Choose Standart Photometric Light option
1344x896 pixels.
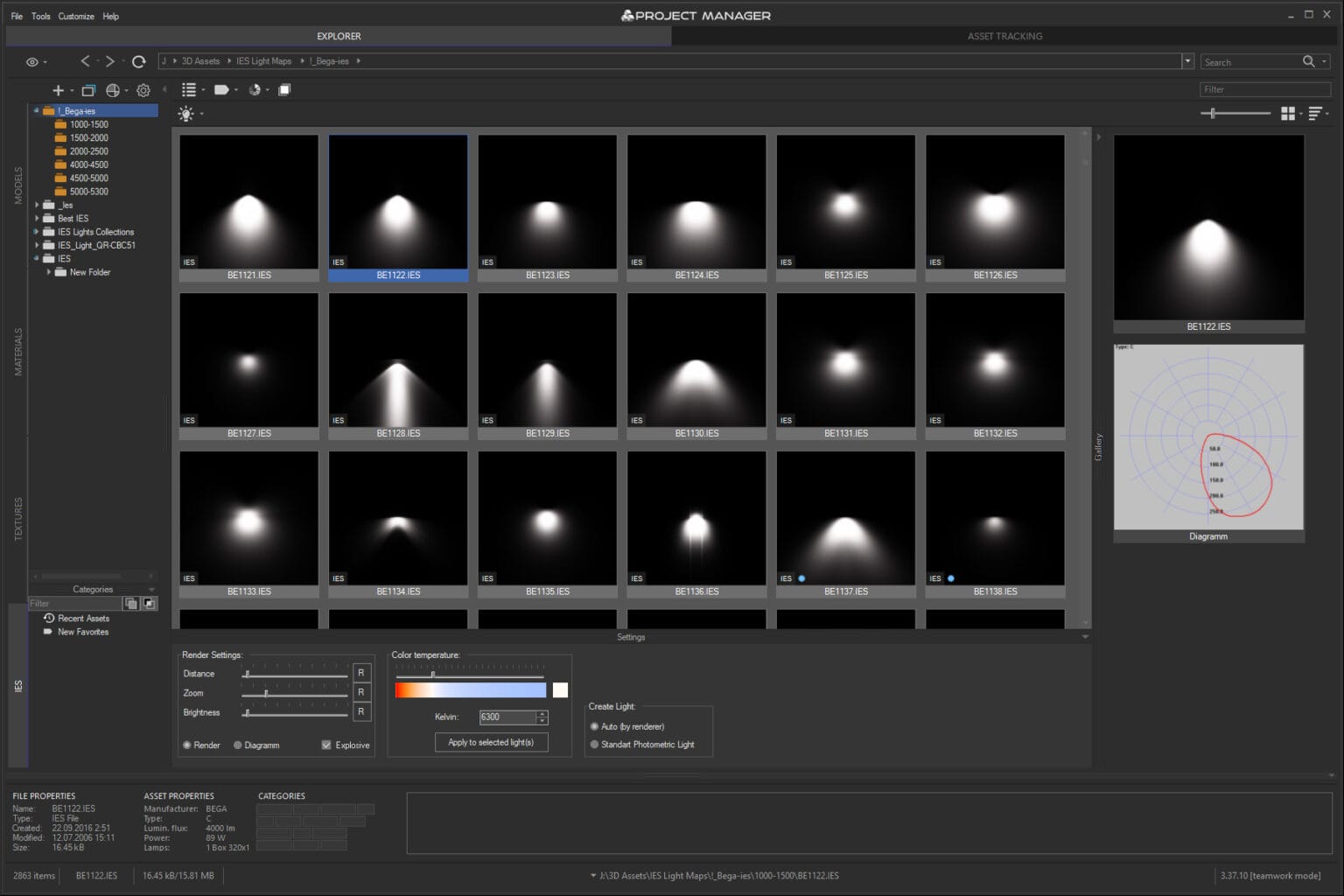click(594, 745)
